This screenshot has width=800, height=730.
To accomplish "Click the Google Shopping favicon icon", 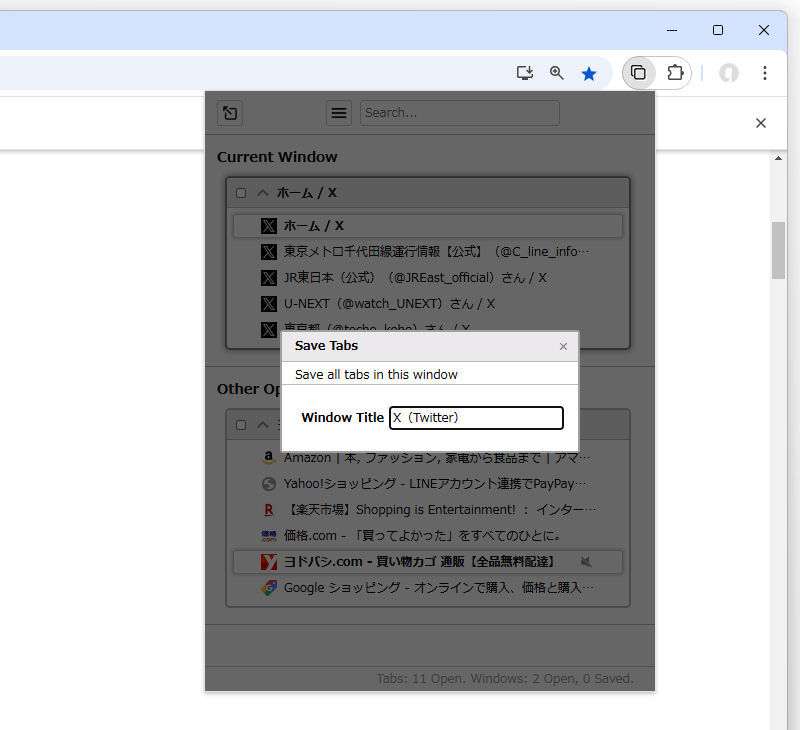I will [x=269, y=588].
